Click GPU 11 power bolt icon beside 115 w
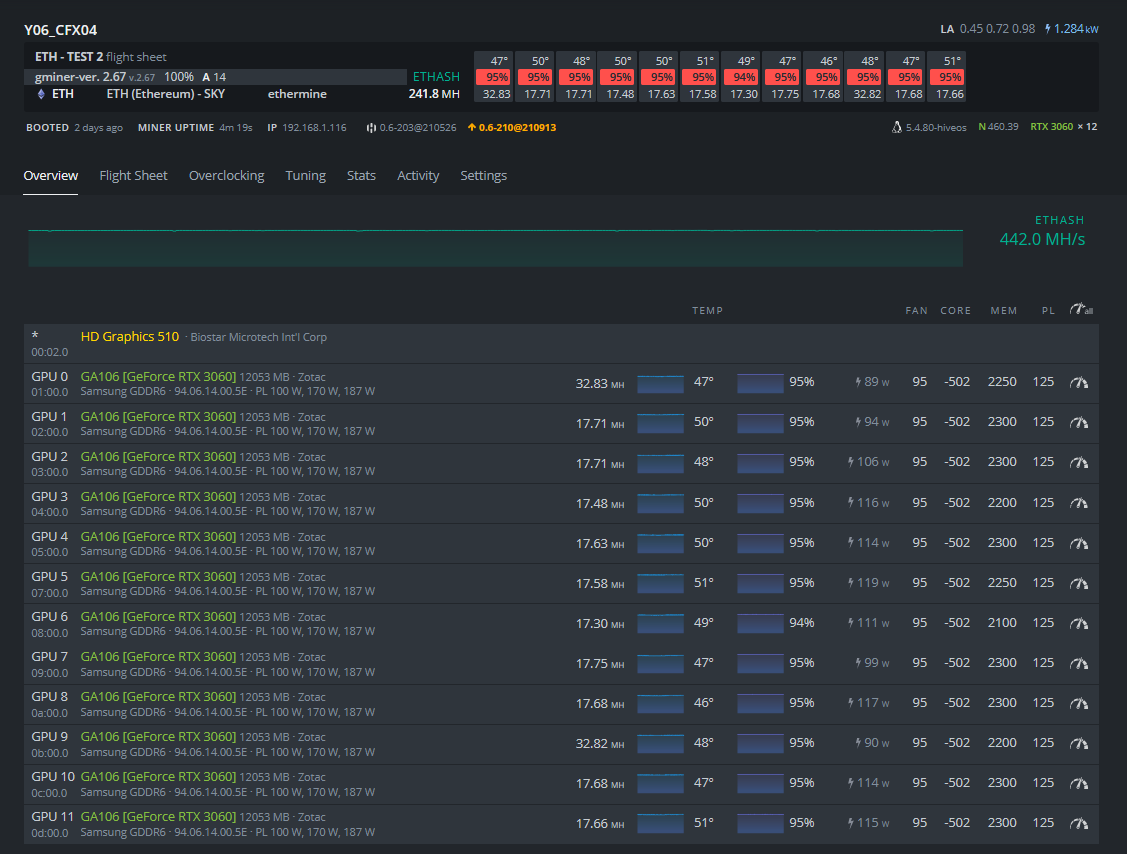Screen dimensions: 1127x854 [851, 823]
